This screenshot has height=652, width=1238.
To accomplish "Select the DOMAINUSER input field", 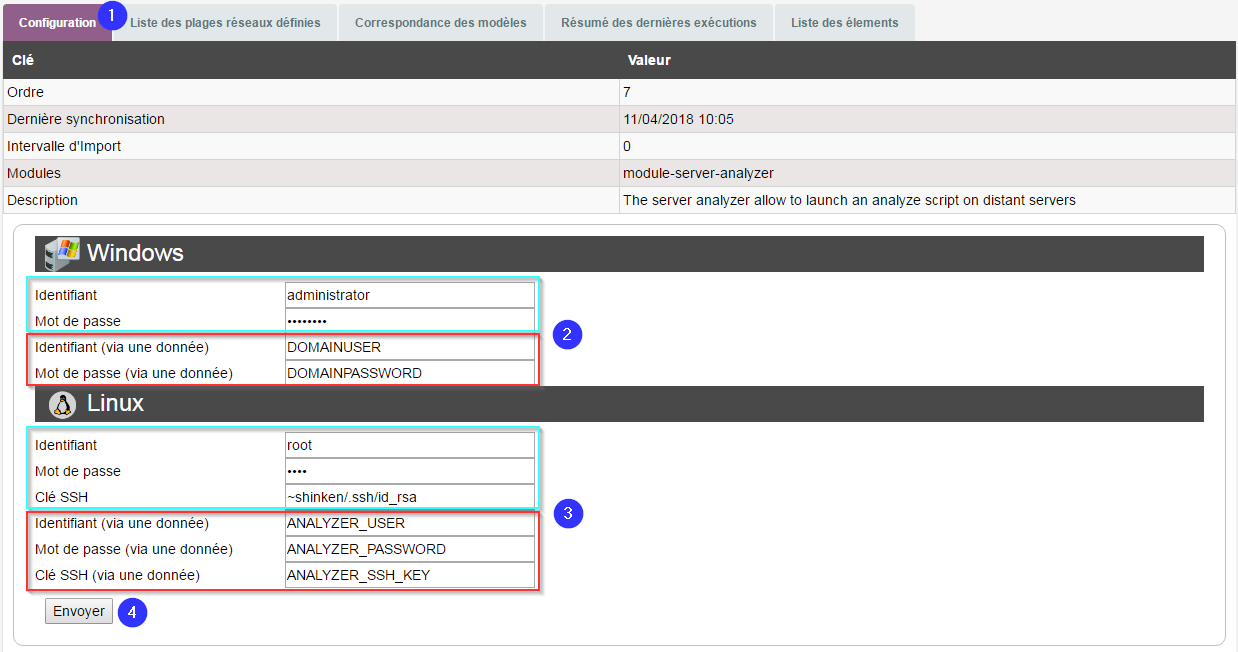I will coord(409,347).
